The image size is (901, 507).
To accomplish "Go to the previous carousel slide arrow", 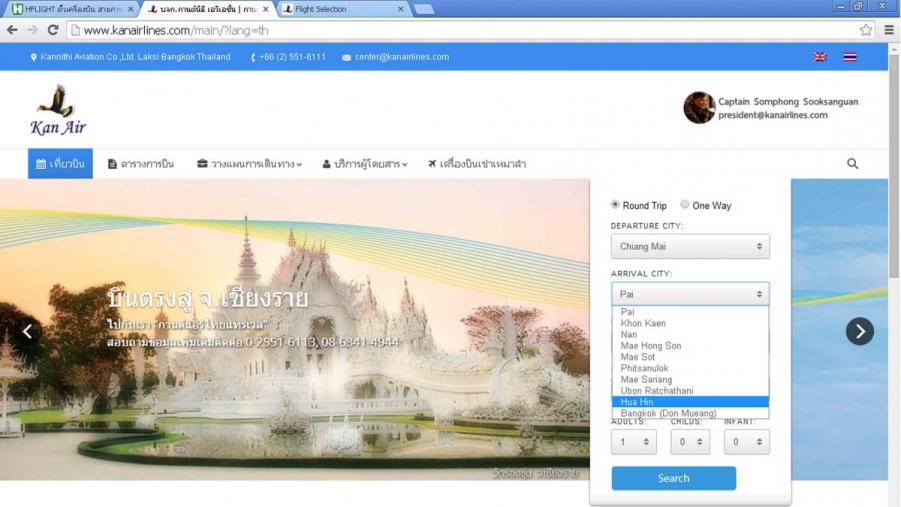I will click(27, 331).
